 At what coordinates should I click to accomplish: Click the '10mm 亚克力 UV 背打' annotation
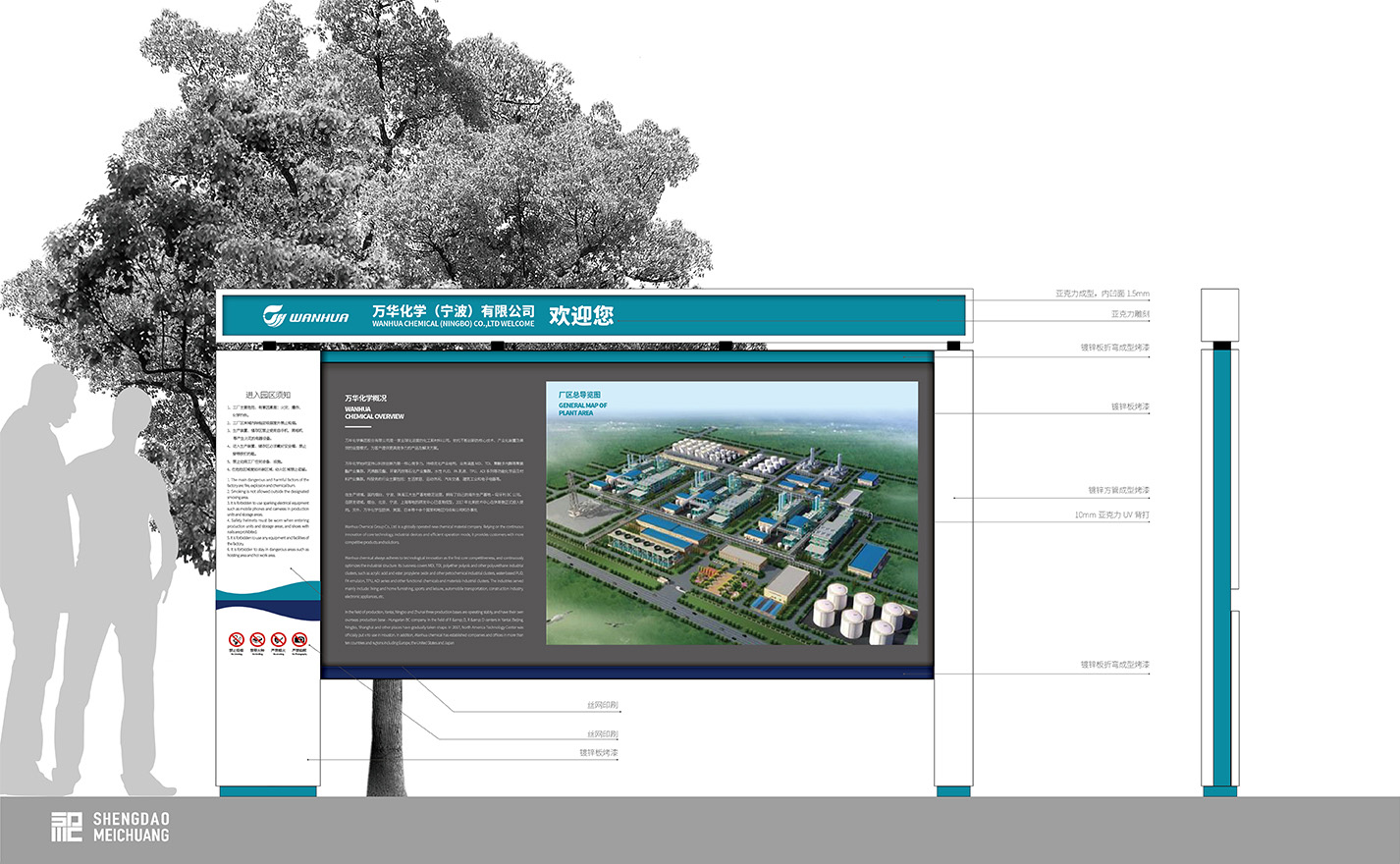click(1111, 514)
